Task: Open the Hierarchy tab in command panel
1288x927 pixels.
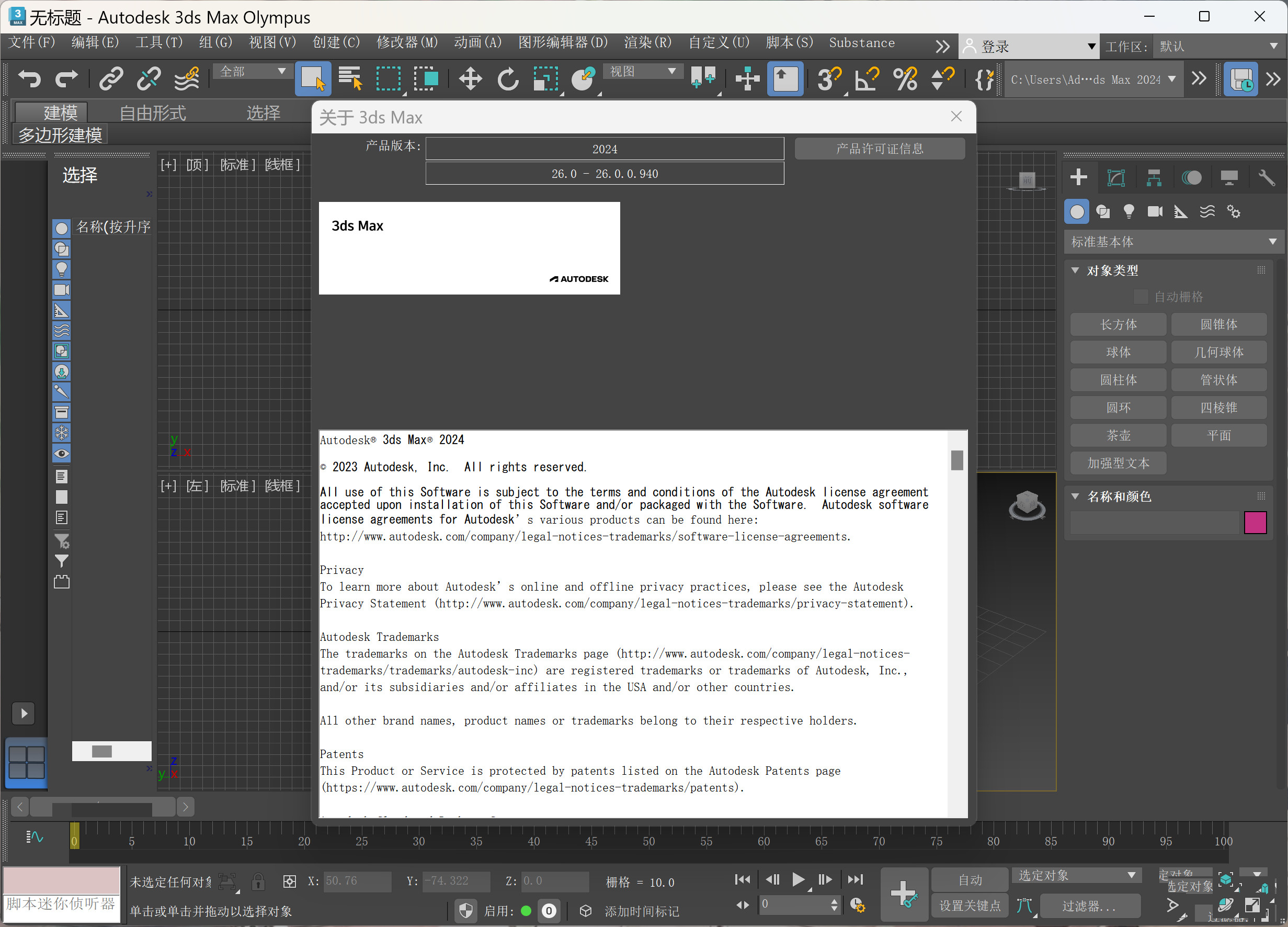Action: pyautogui.click(x=1154, y=177)
